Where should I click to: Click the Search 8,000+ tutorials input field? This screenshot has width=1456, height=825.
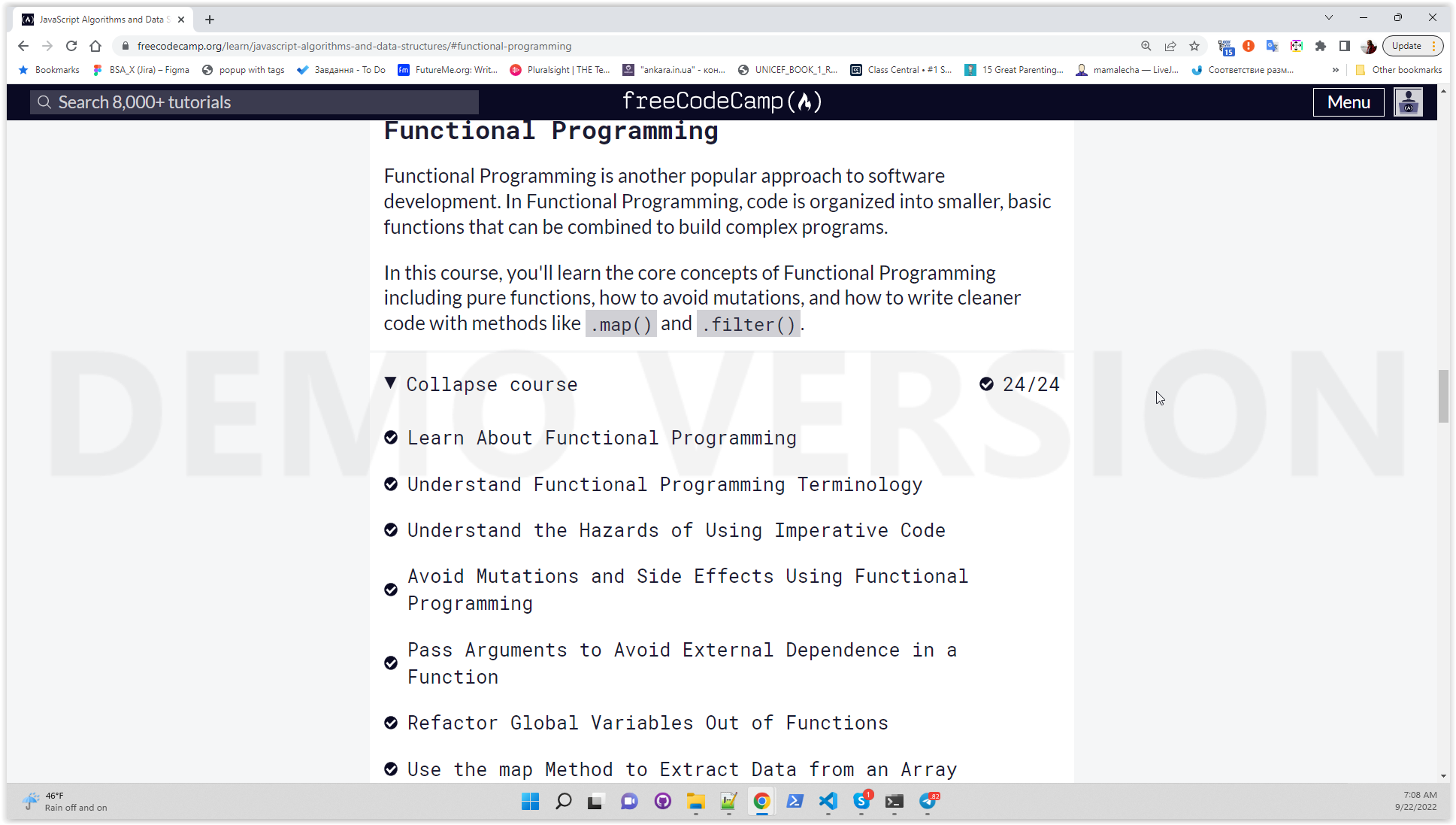(x=254, y=101)
